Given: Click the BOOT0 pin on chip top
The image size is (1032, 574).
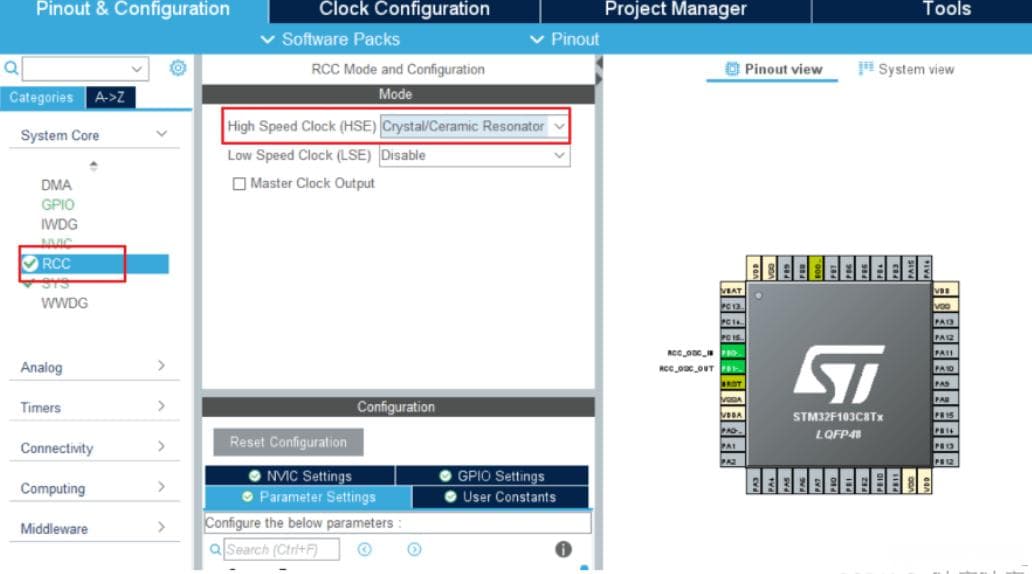Looking at the screenshot, I should [816, 269].
